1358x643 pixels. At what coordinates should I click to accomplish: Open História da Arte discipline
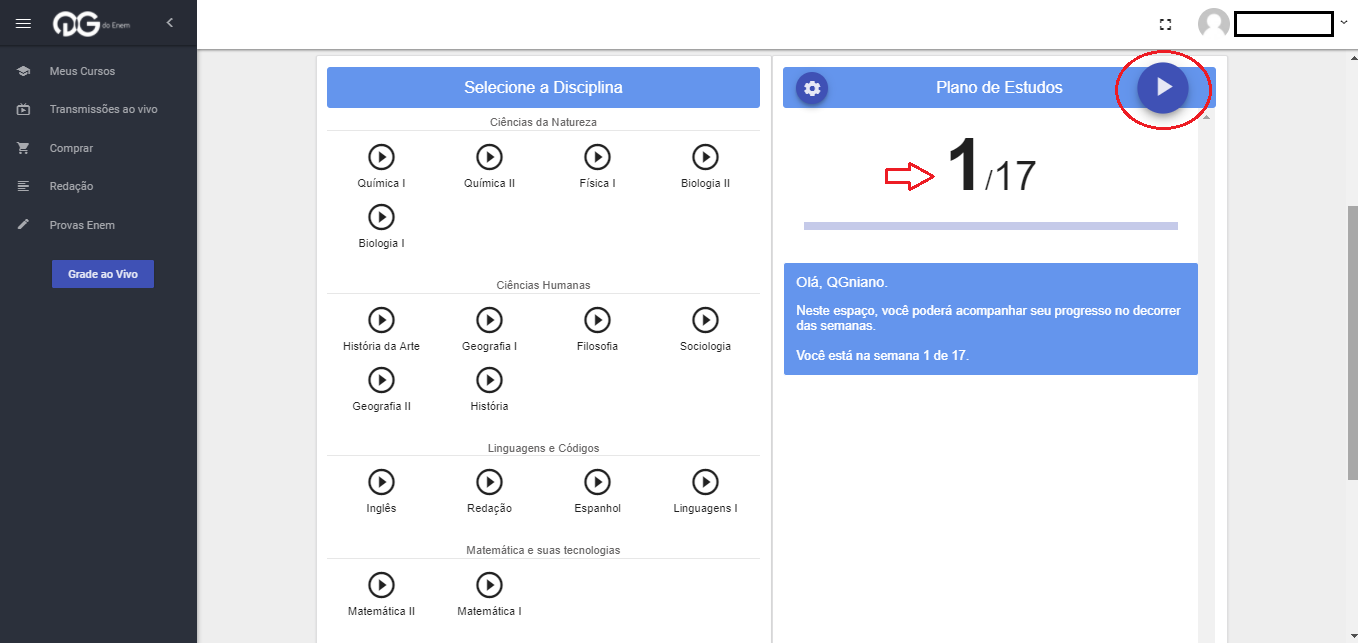pyautogui.click(x=381, y=320)
